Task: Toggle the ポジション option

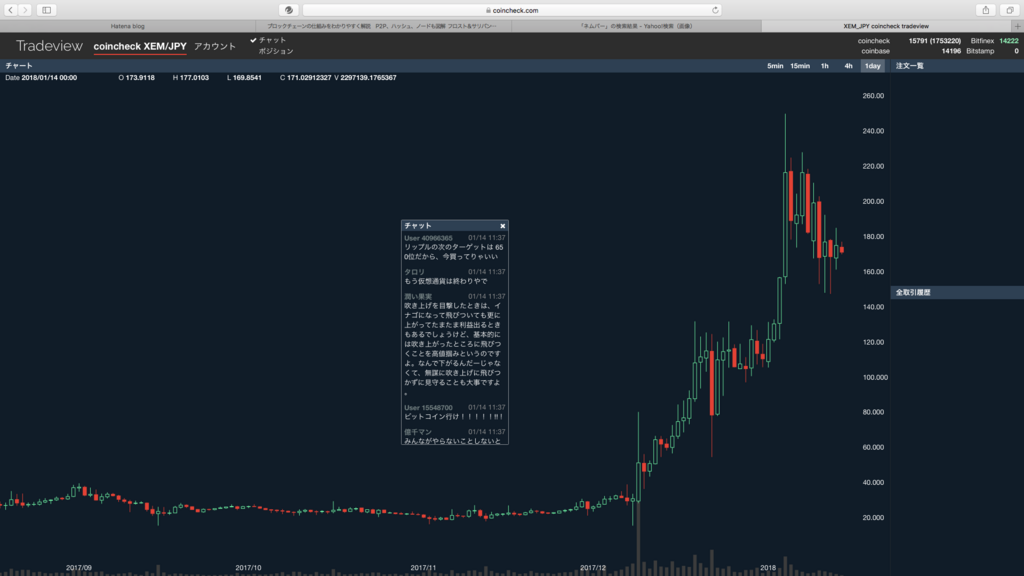Action: coord(276,51)
